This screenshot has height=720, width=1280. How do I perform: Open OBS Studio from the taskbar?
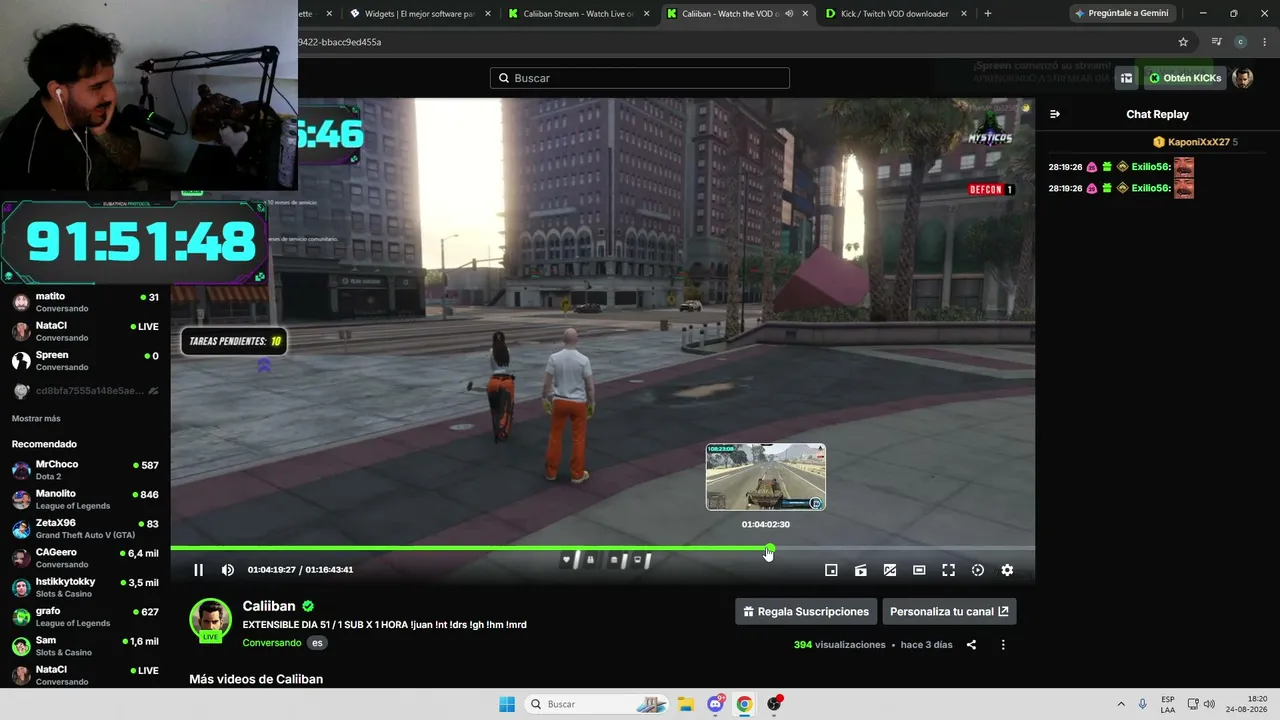click(x=774, y=704)
